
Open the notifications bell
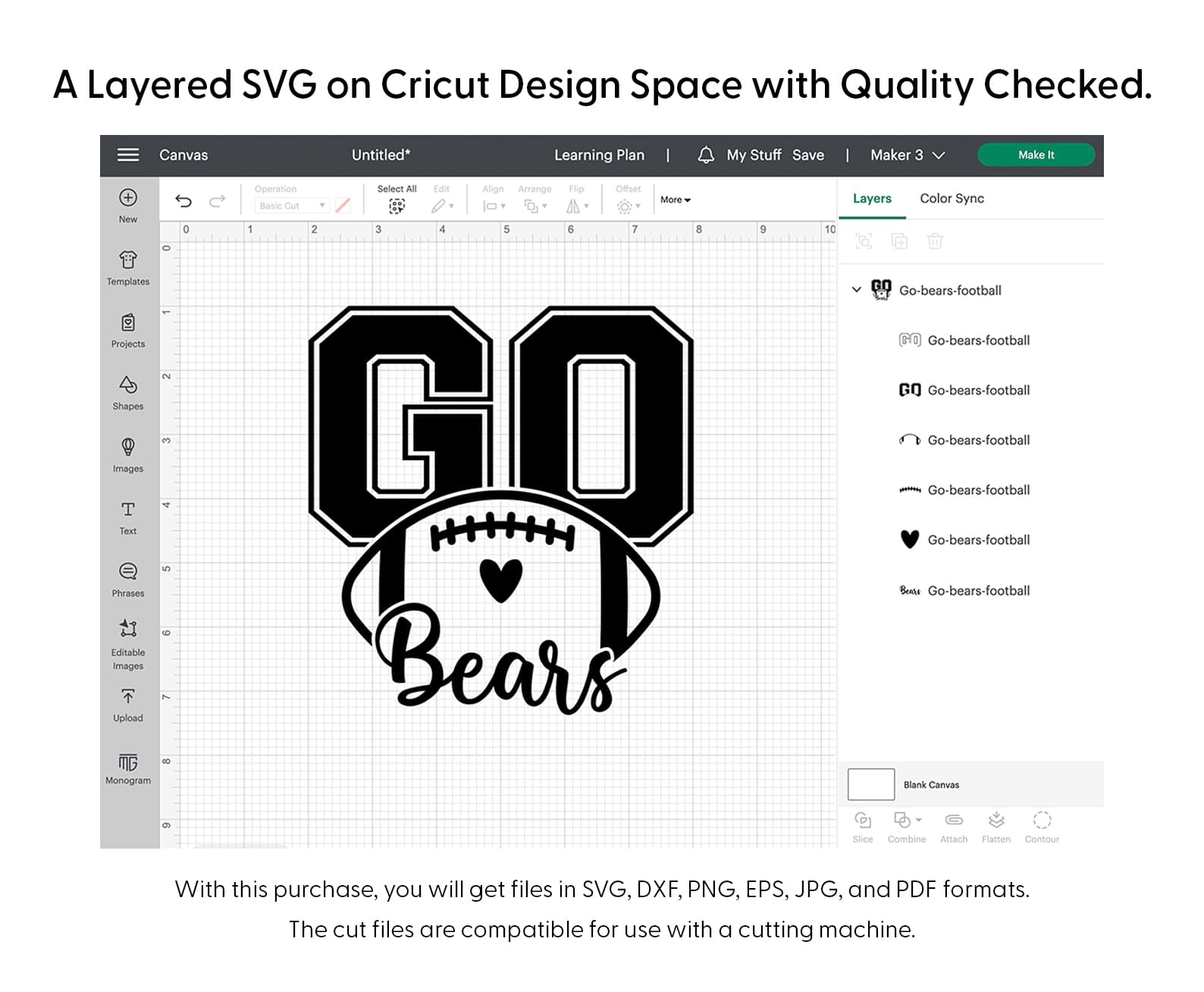click(x=706, y=155)
